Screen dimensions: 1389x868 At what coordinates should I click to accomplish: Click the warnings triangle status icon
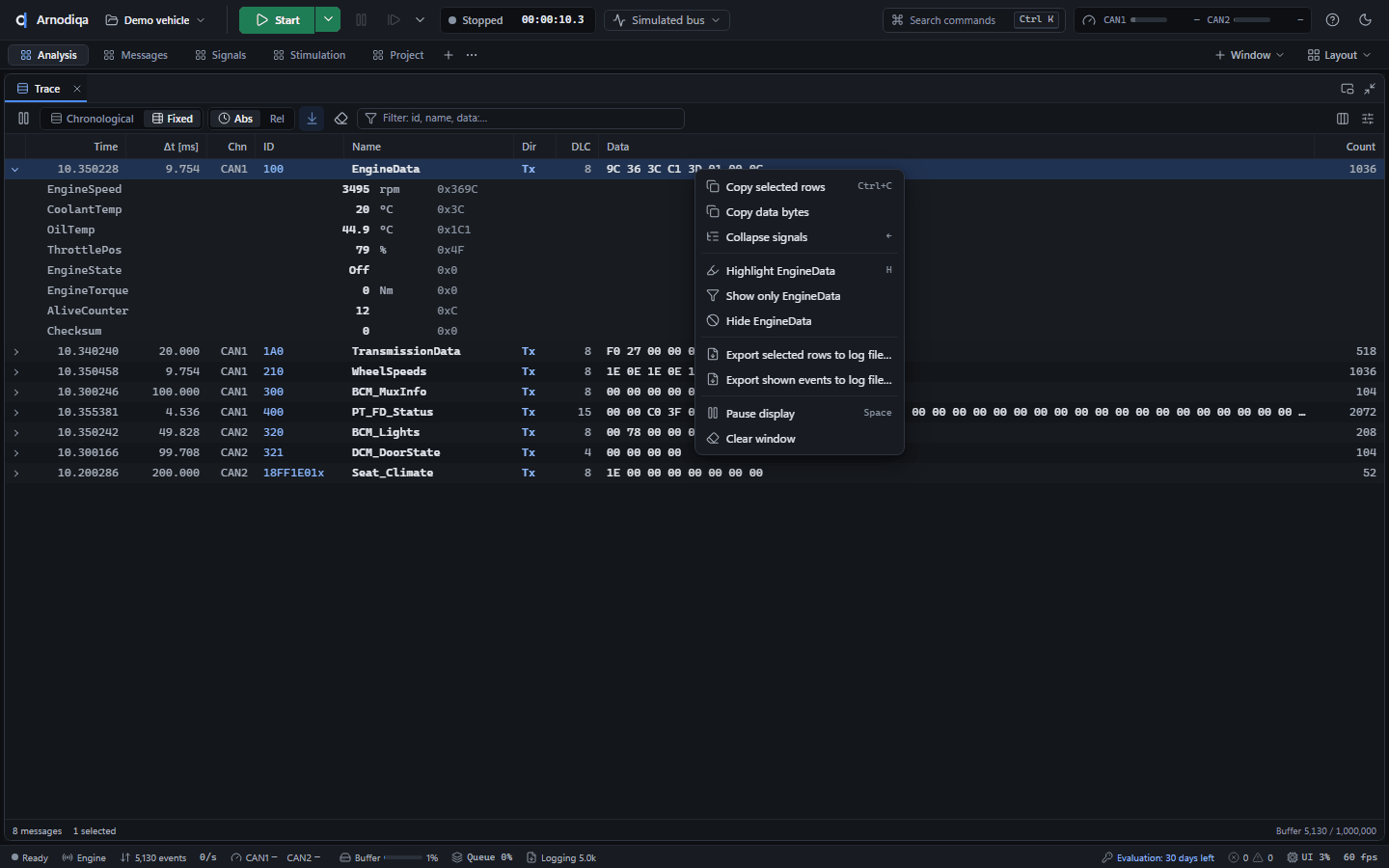point(1258,857)
